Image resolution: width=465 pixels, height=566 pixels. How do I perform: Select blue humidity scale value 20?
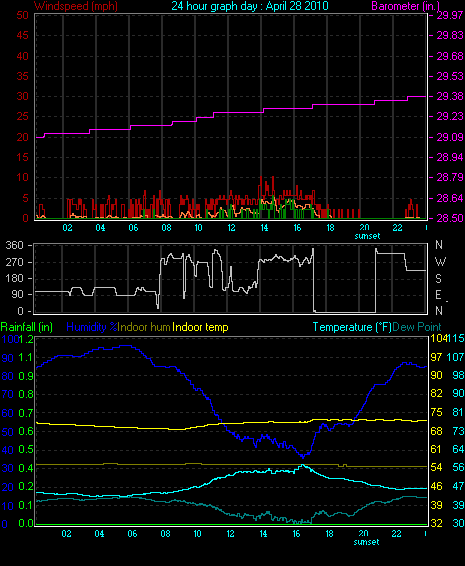point(8,487)
